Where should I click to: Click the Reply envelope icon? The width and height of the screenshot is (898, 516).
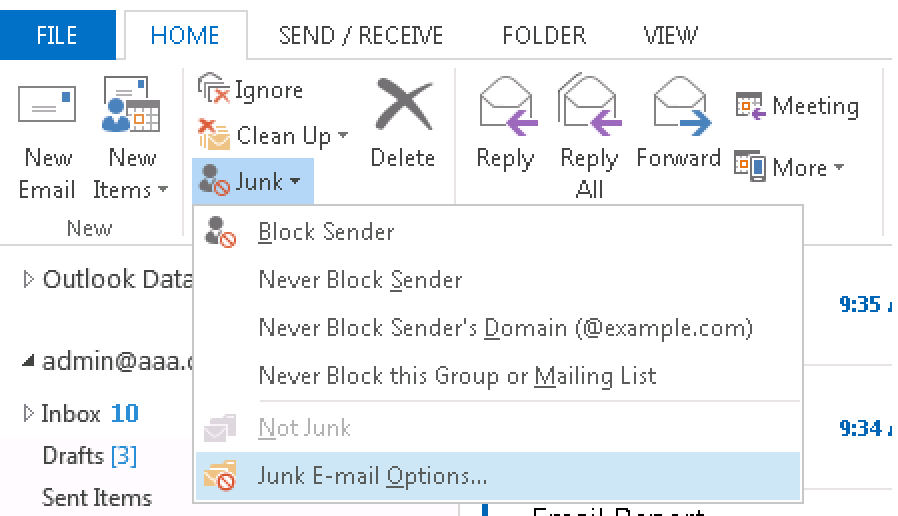coord(507,106)
